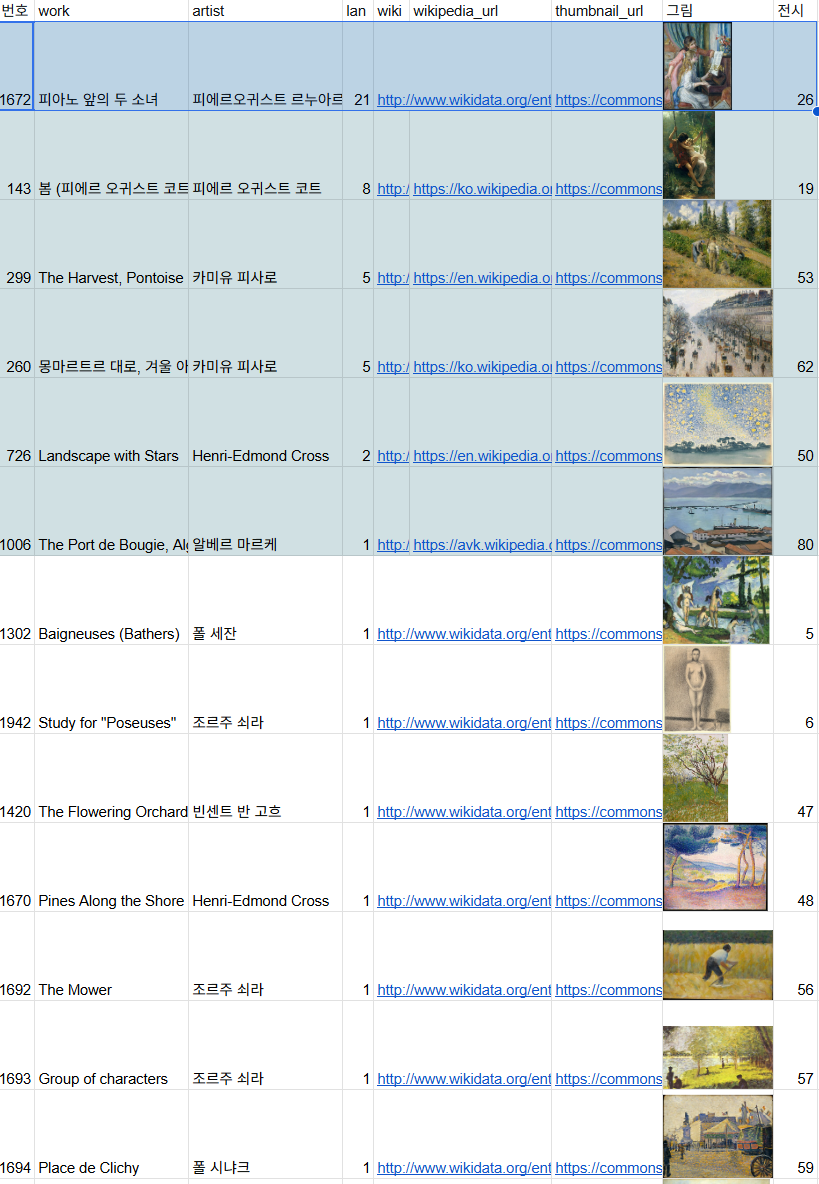Open en.wikipedia link for Landscape with Stars
The image size is (819, 1184).
click(x=482, y=456)
